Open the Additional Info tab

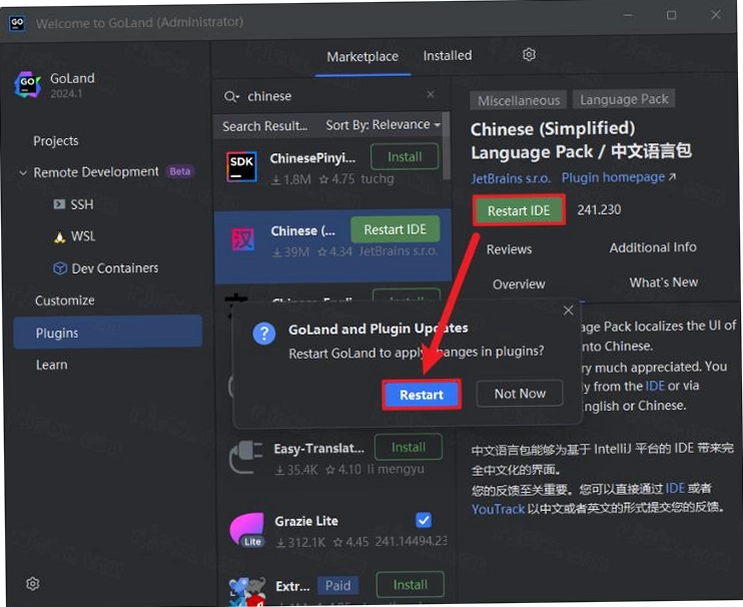pyautogui.click(x=652, y=247)
